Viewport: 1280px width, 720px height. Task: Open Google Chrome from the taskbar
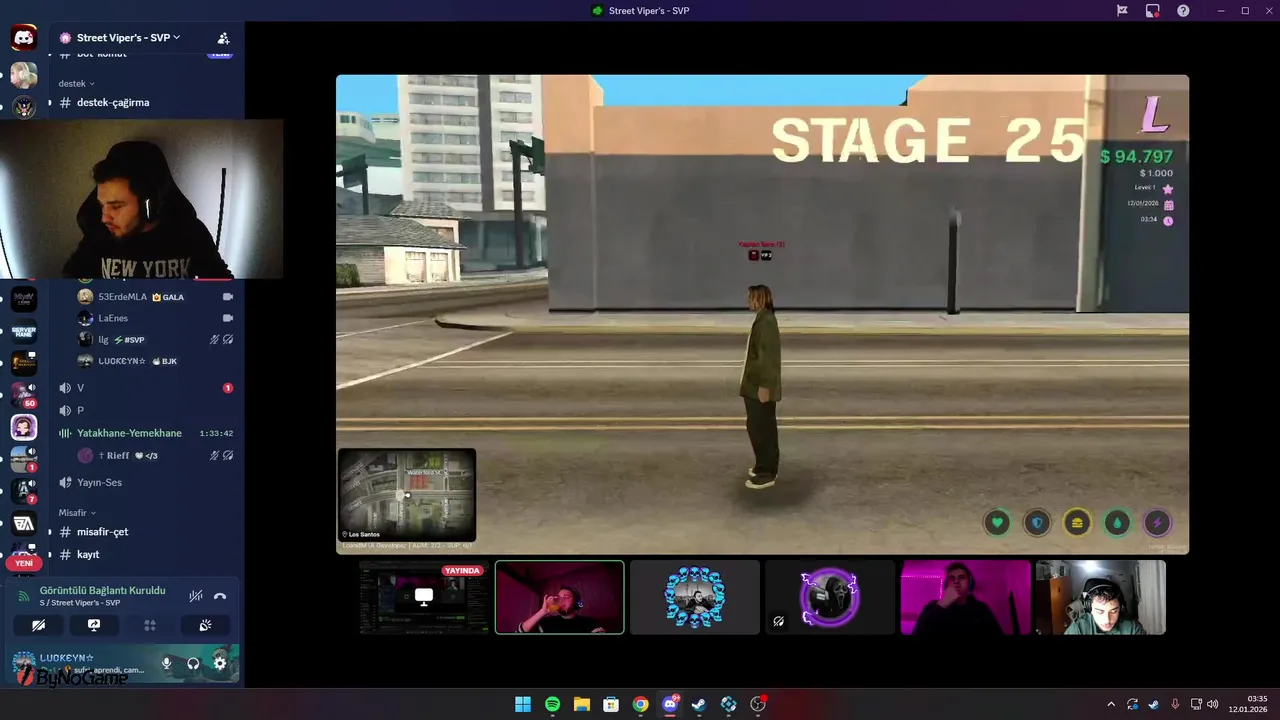[640, 704]
